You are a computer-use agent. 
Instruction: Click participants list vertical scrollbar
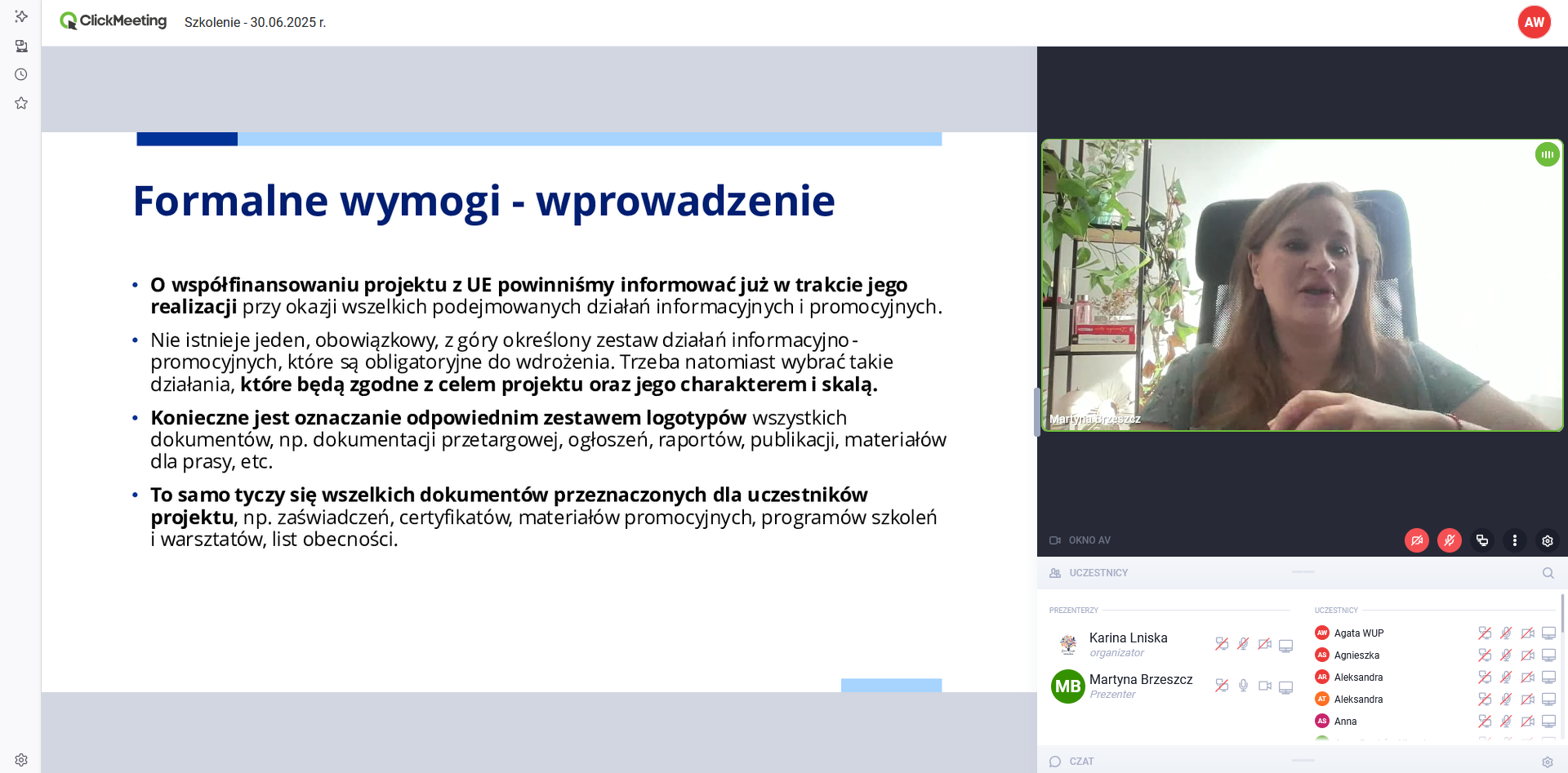[1562, 612]
